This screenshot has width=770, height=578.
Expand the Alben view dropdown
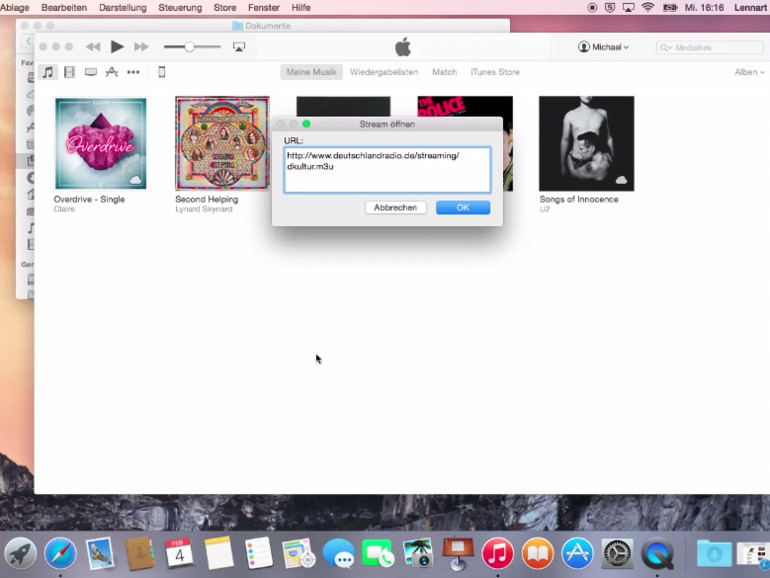[749, 72]
